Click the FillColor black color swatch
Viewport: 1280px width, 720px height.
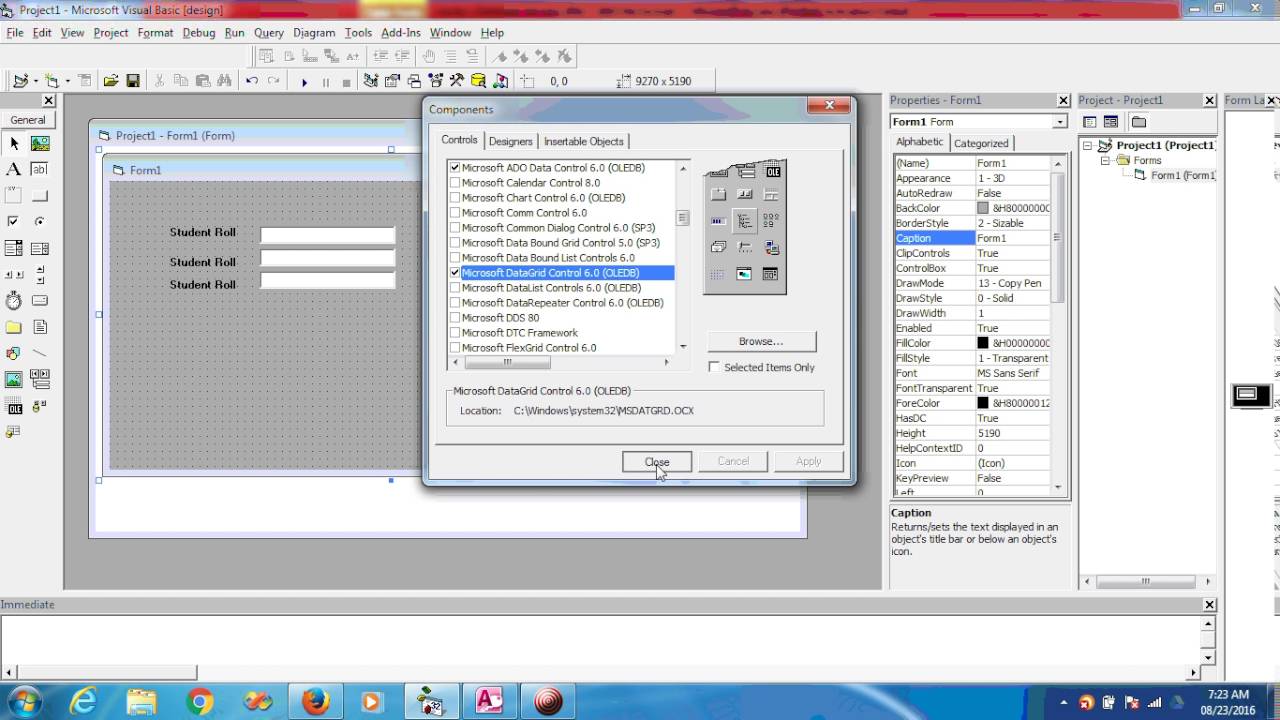tap(983, 343)
